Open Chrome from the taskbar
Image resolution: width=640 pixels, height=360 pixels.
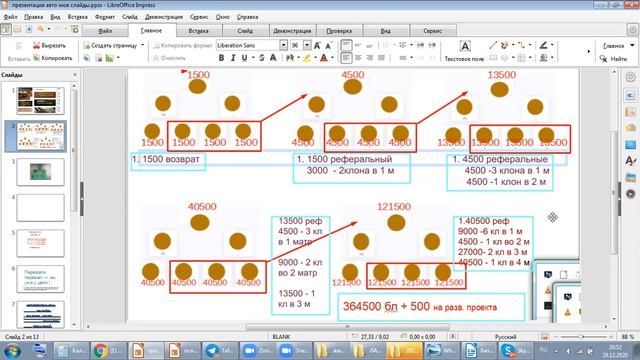click(108, 351)
